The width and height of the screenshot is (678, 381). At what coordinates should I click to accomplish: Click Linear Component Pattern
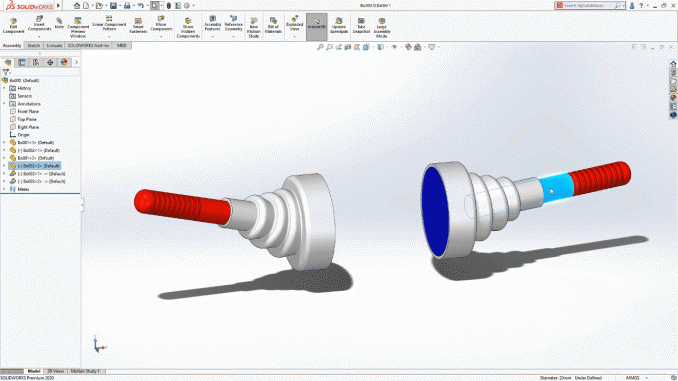[109, 24]
